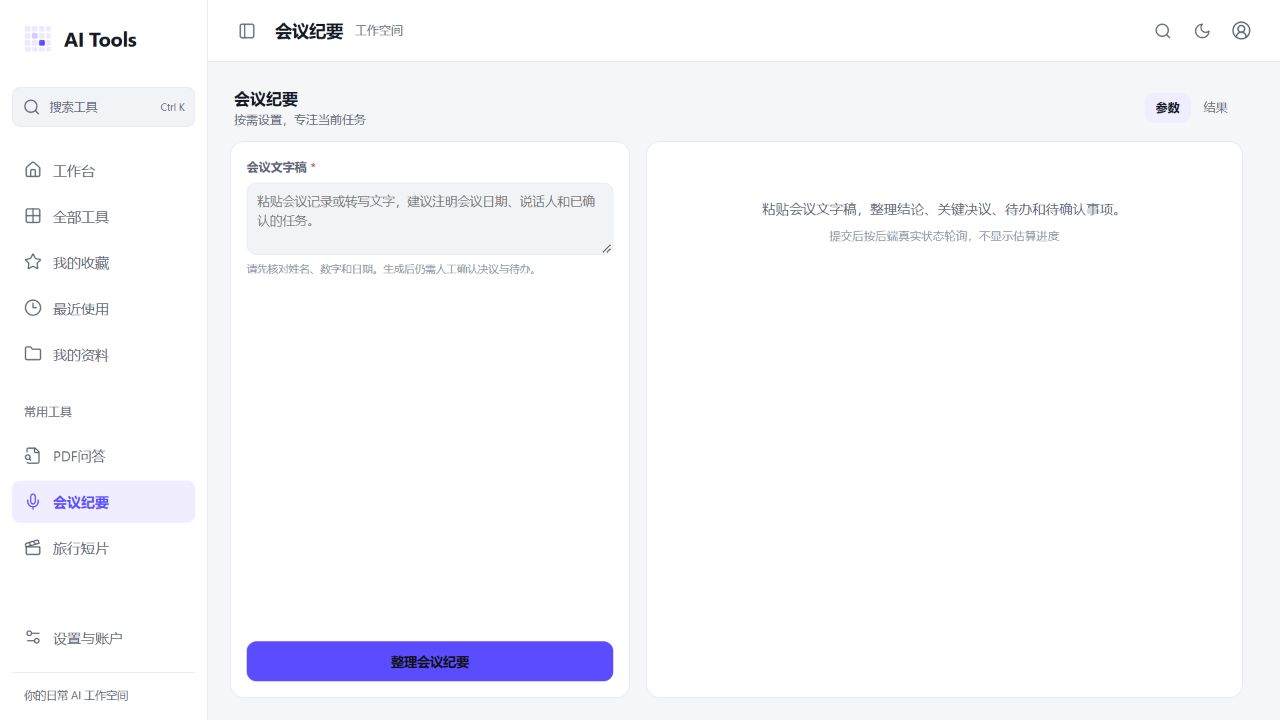Image resolution: width=1280 pixels, height=720 pixels.
Task: Click the home icon beside 工作台
Action: pyautogui.click(x=33, y=170)
